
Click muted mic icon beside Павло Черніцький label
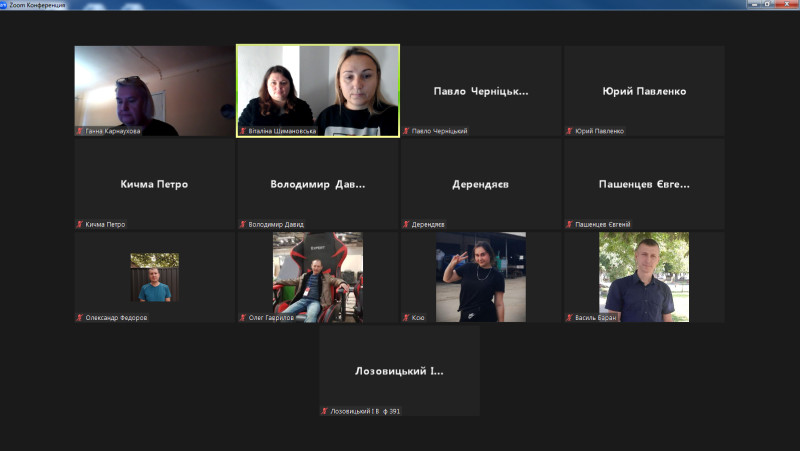407,131
